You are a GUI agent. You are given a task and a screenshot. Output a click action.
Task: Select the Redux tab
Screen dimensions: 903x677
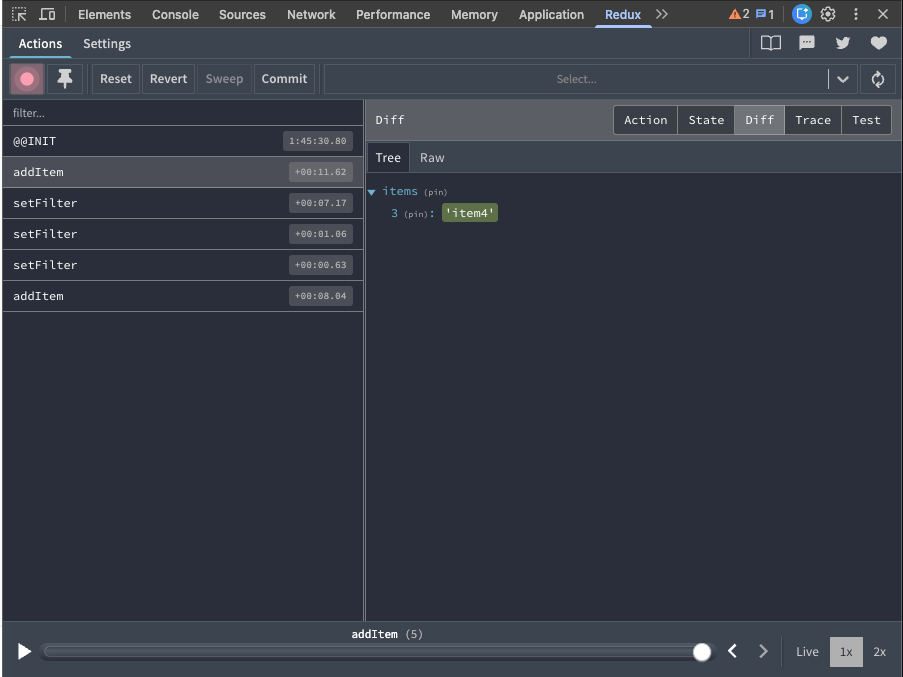coord(623,14)
